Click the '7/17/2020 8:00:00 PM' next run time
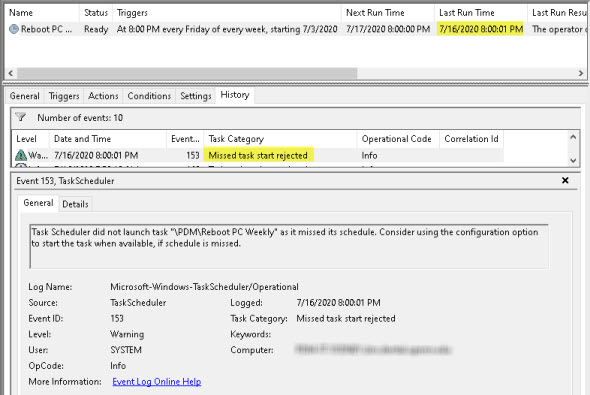 click(388, 29)
